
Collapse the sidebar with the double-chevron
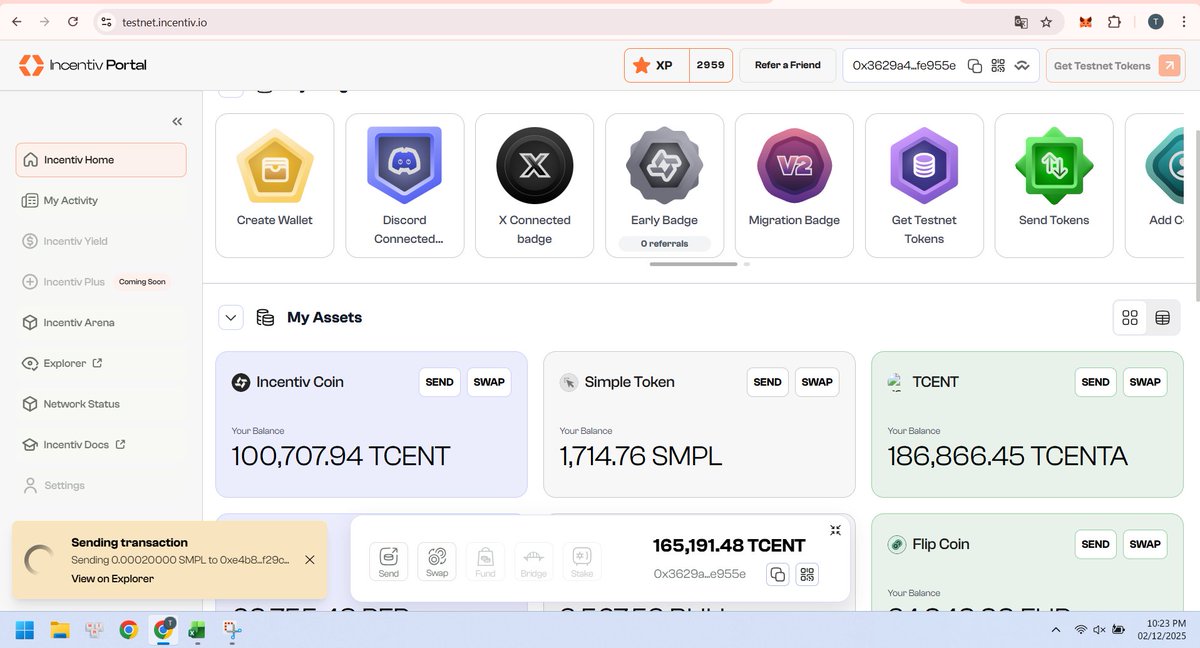point(177,121)
